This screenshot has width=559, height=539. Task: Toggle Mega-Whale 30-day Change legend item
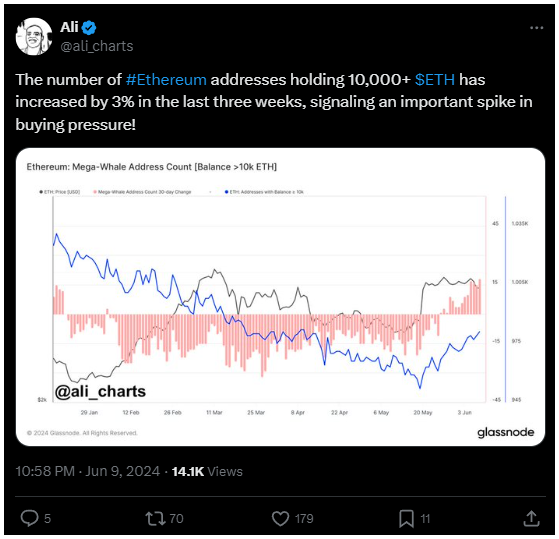(142, 192)
